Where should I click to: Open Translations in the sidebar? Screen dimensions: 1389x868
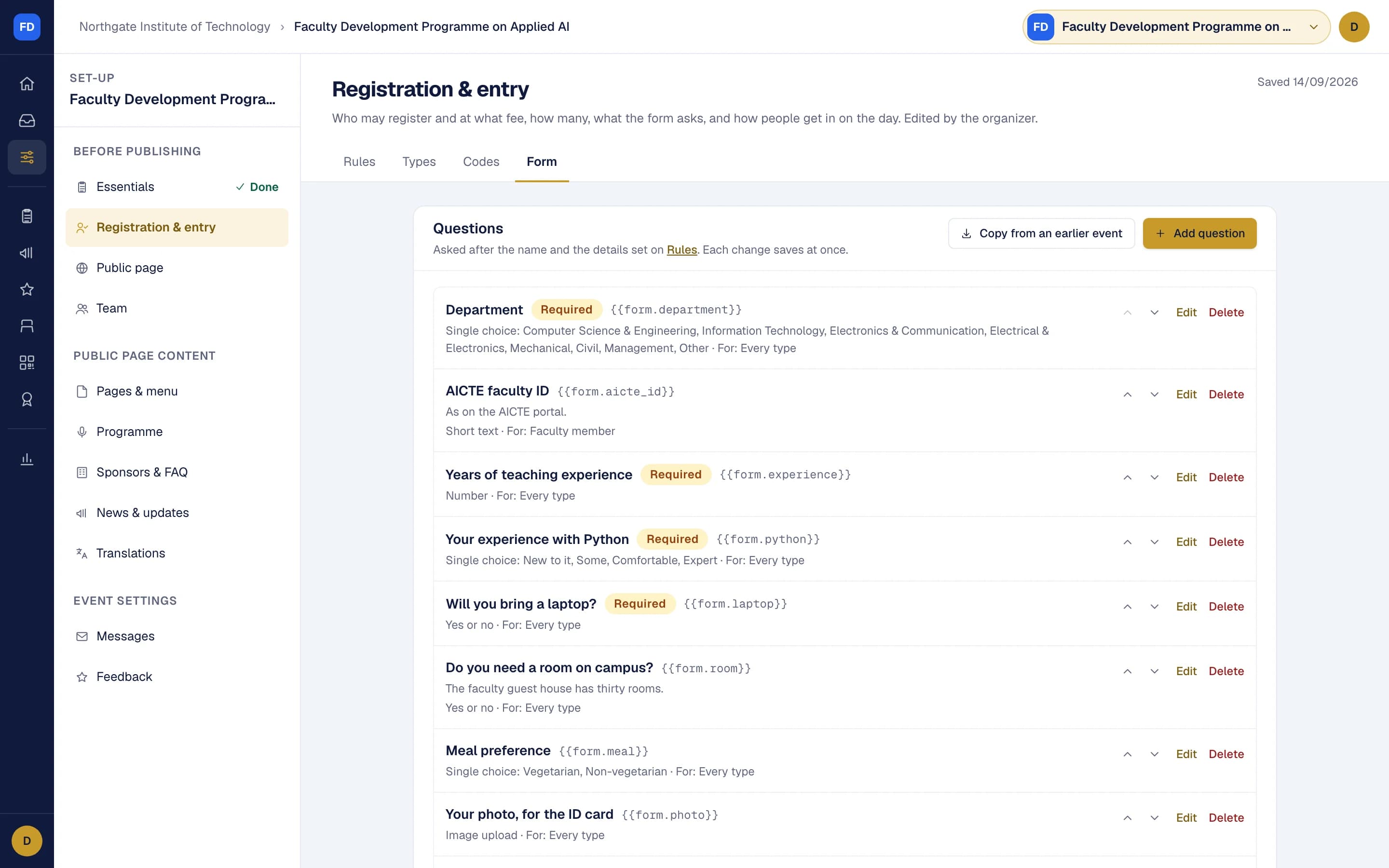177,554
